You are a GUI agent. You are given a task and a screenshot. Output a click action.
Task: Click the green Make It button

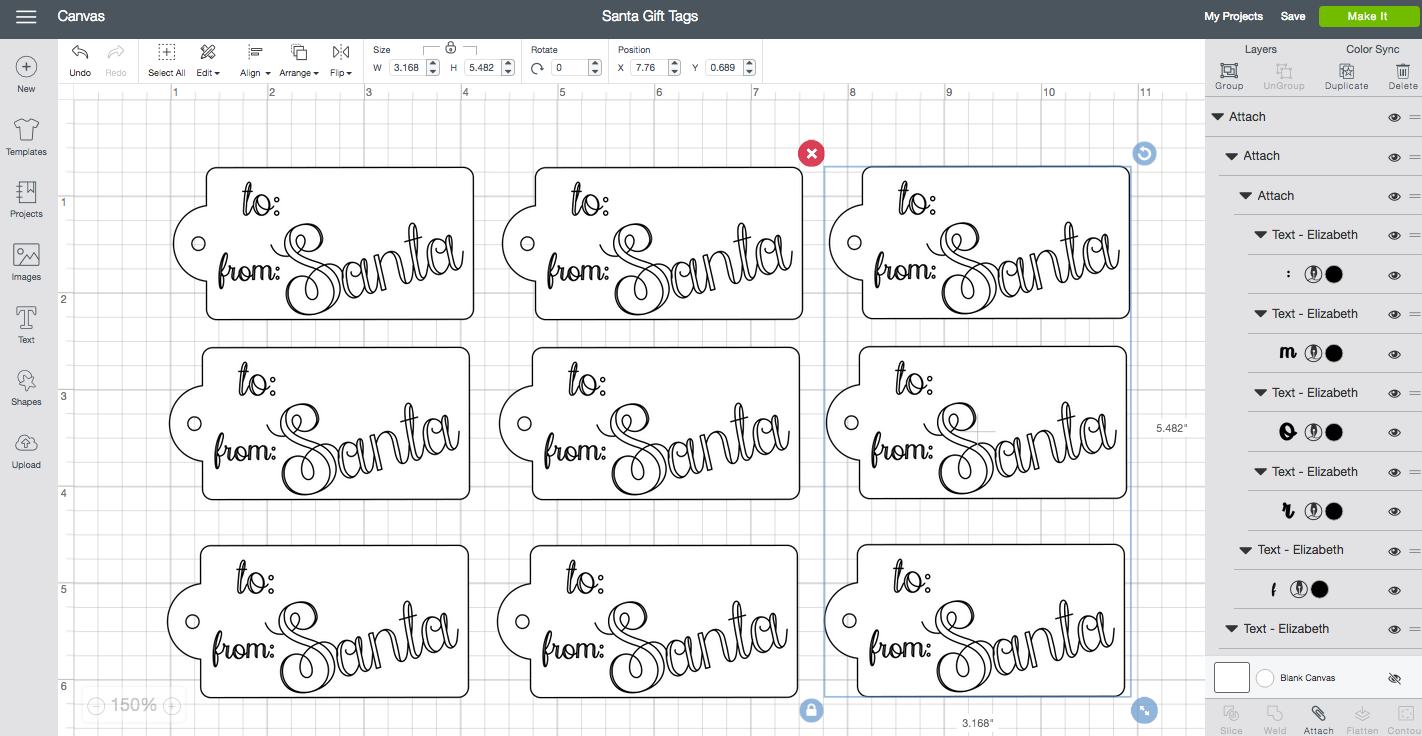(1367, 16)
